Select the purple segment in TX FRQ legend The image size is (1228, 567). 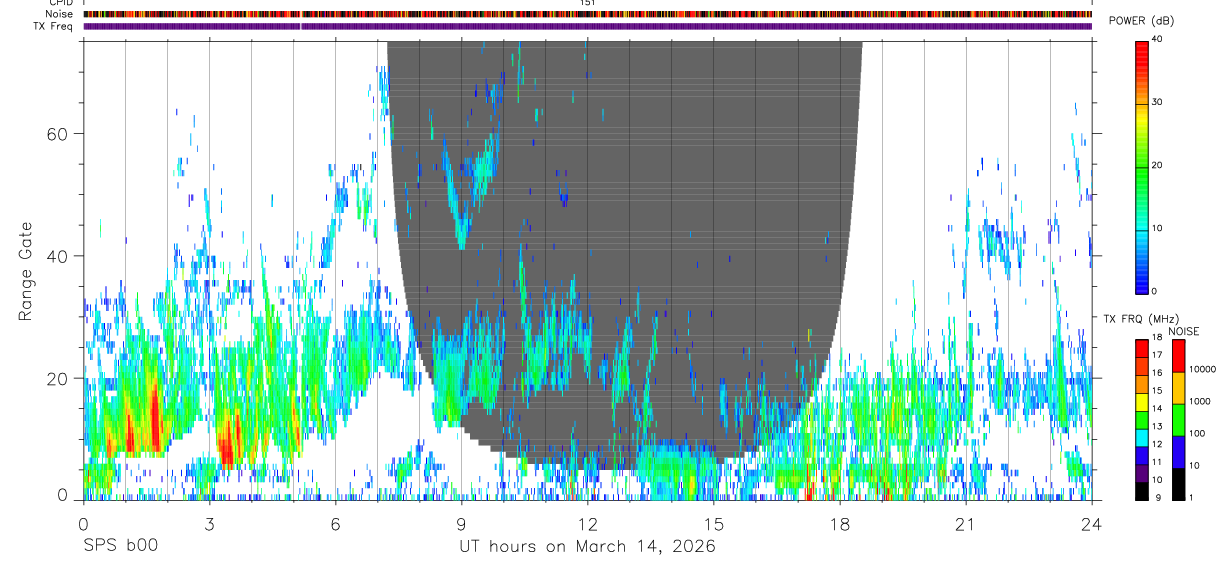coord(1142,473)
